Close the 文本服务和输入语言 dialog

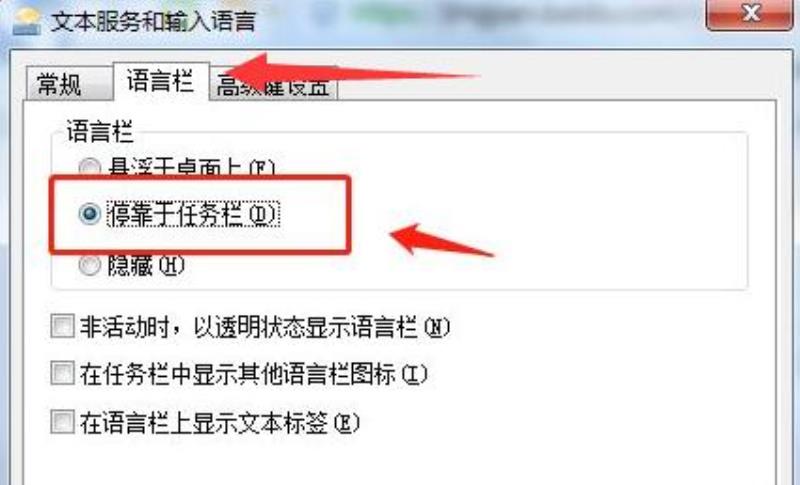749,15
